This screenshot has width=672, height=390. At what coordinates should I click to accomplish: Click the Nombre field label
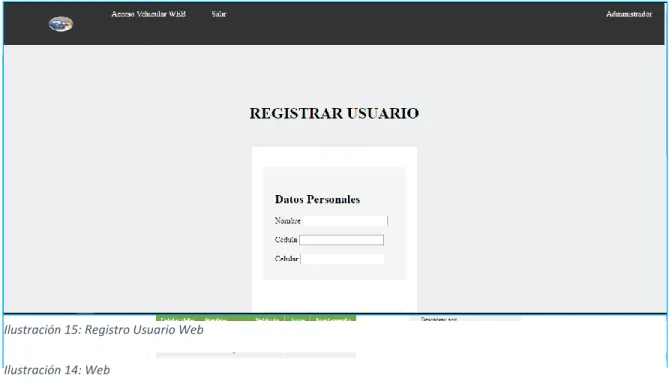(288, 221)
